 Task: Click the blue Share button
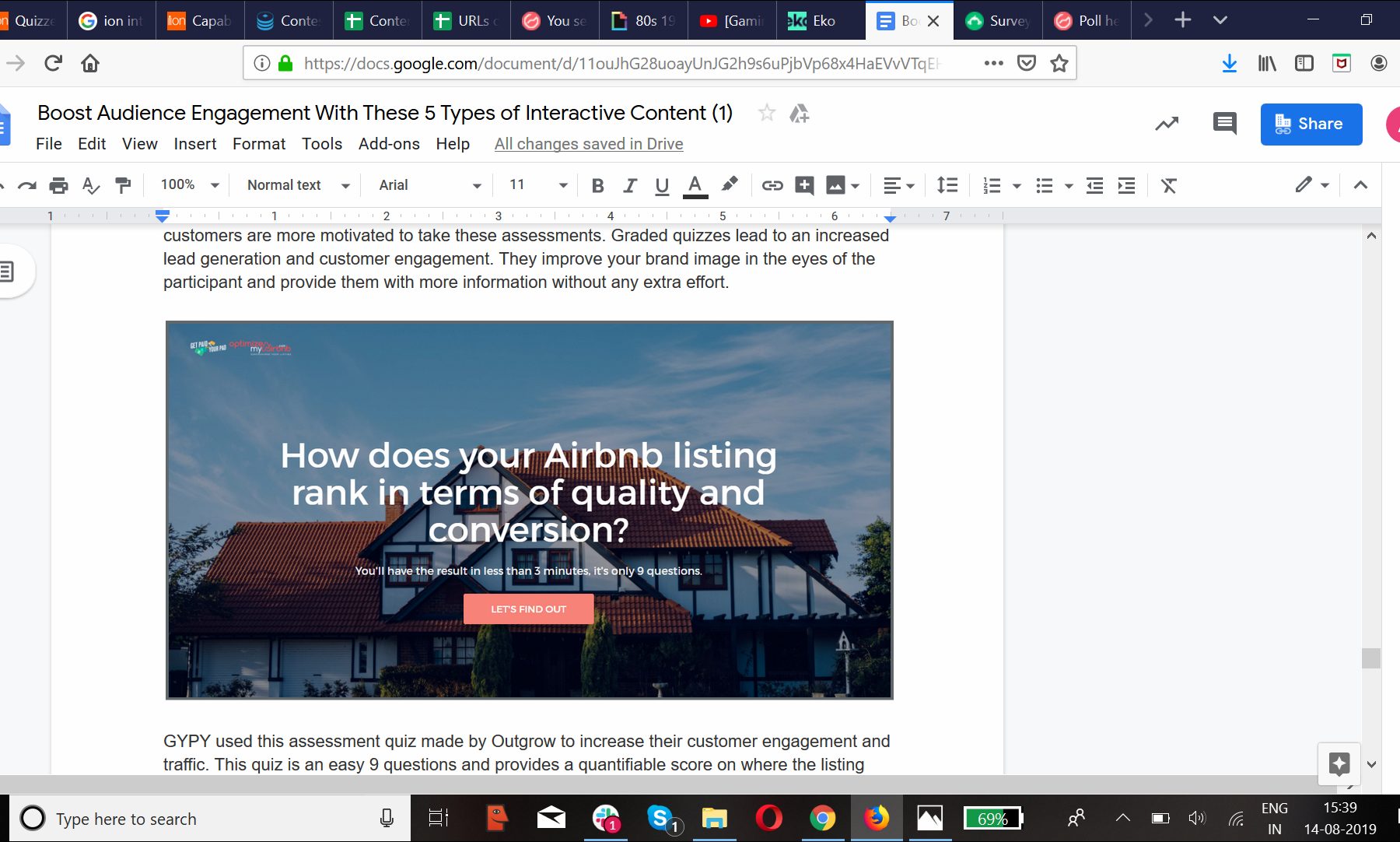(1311, 124)
